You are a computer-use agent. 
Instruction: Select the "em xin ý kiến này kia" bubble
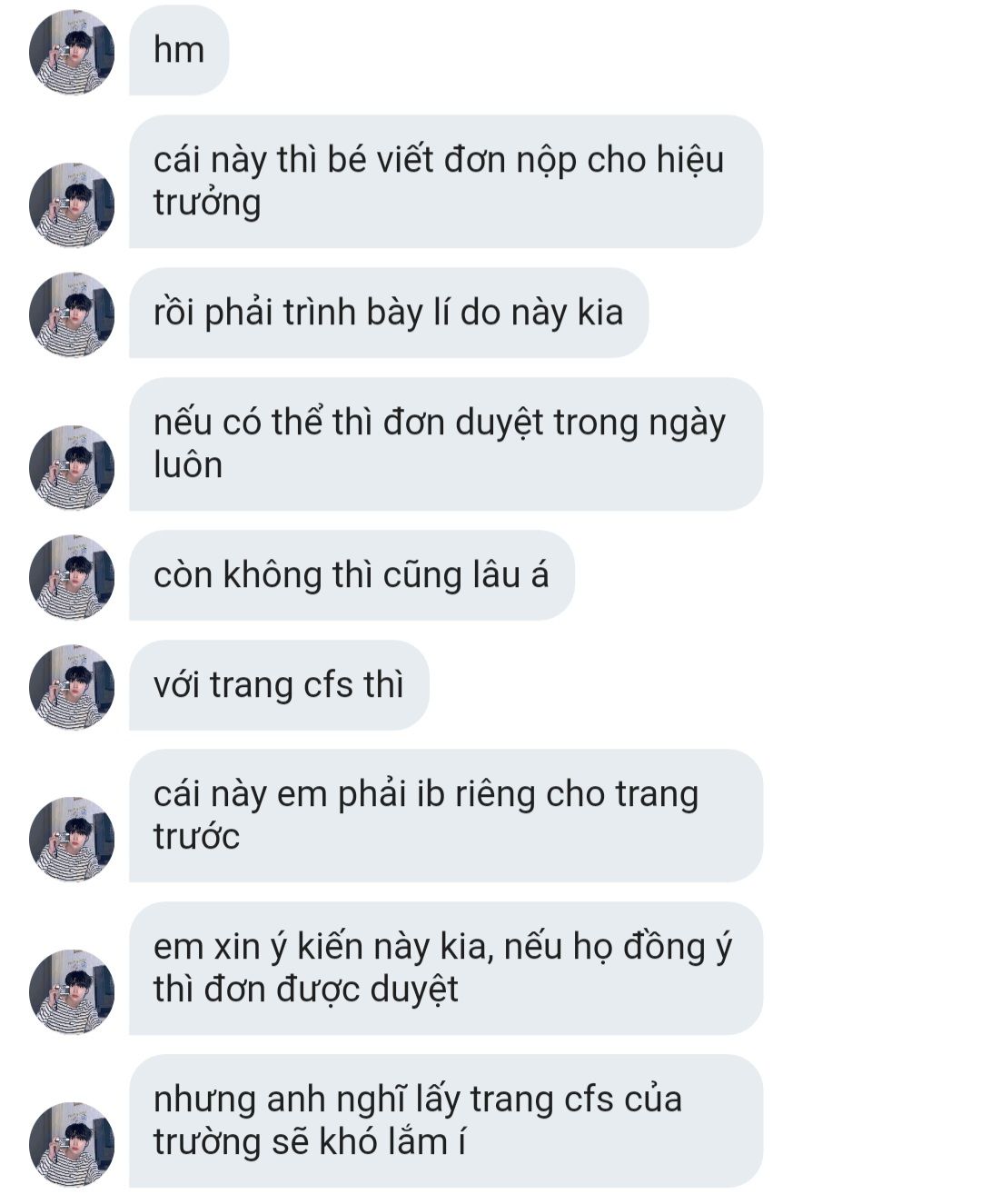pos(446,968)
